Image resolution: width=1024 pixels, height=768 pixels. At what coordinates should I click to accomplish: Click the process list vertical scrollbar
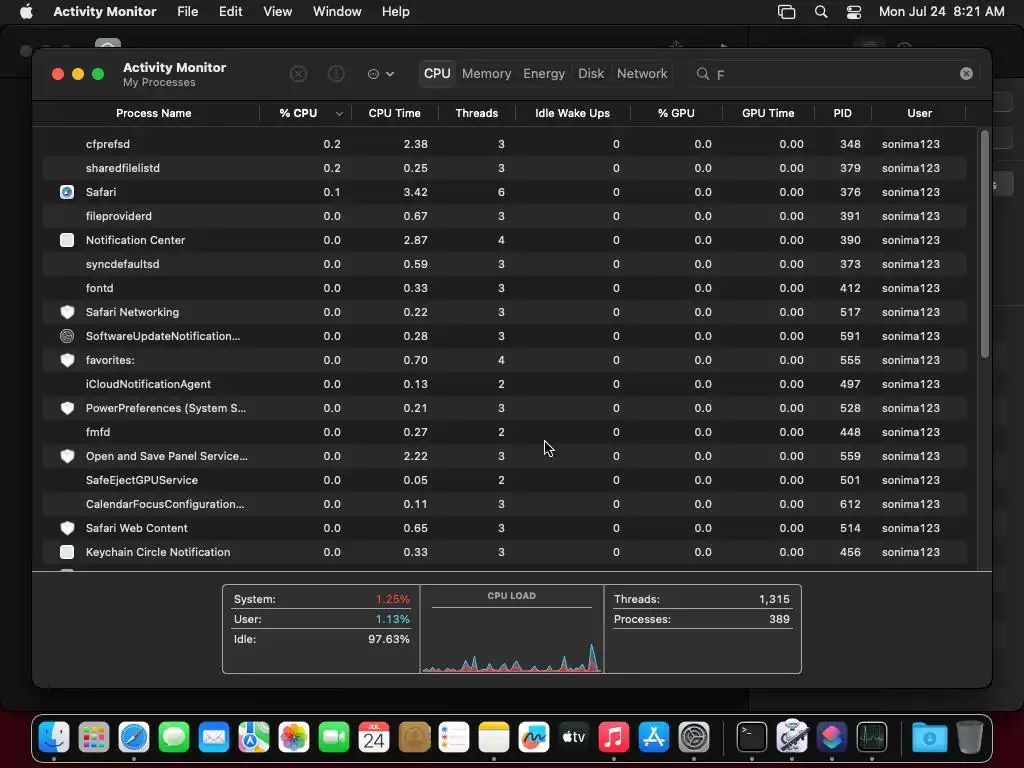pos(984,244)
